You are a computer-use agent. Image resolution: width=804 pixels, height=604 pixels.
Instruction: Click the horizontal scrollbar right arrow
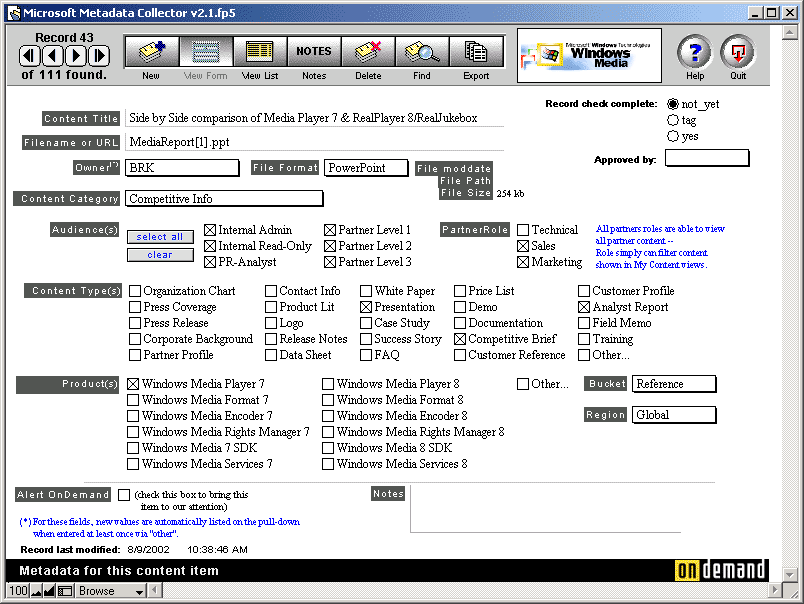(x=774, y=591)
